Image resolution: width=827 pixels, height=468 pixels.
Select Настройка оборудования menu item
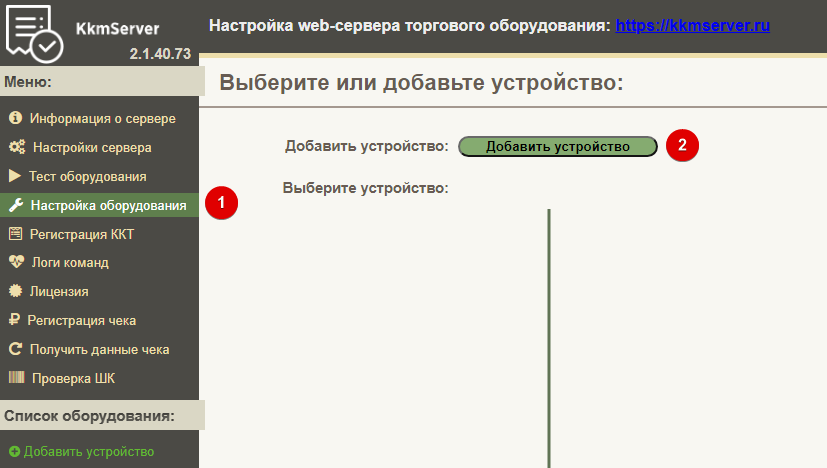99,205
